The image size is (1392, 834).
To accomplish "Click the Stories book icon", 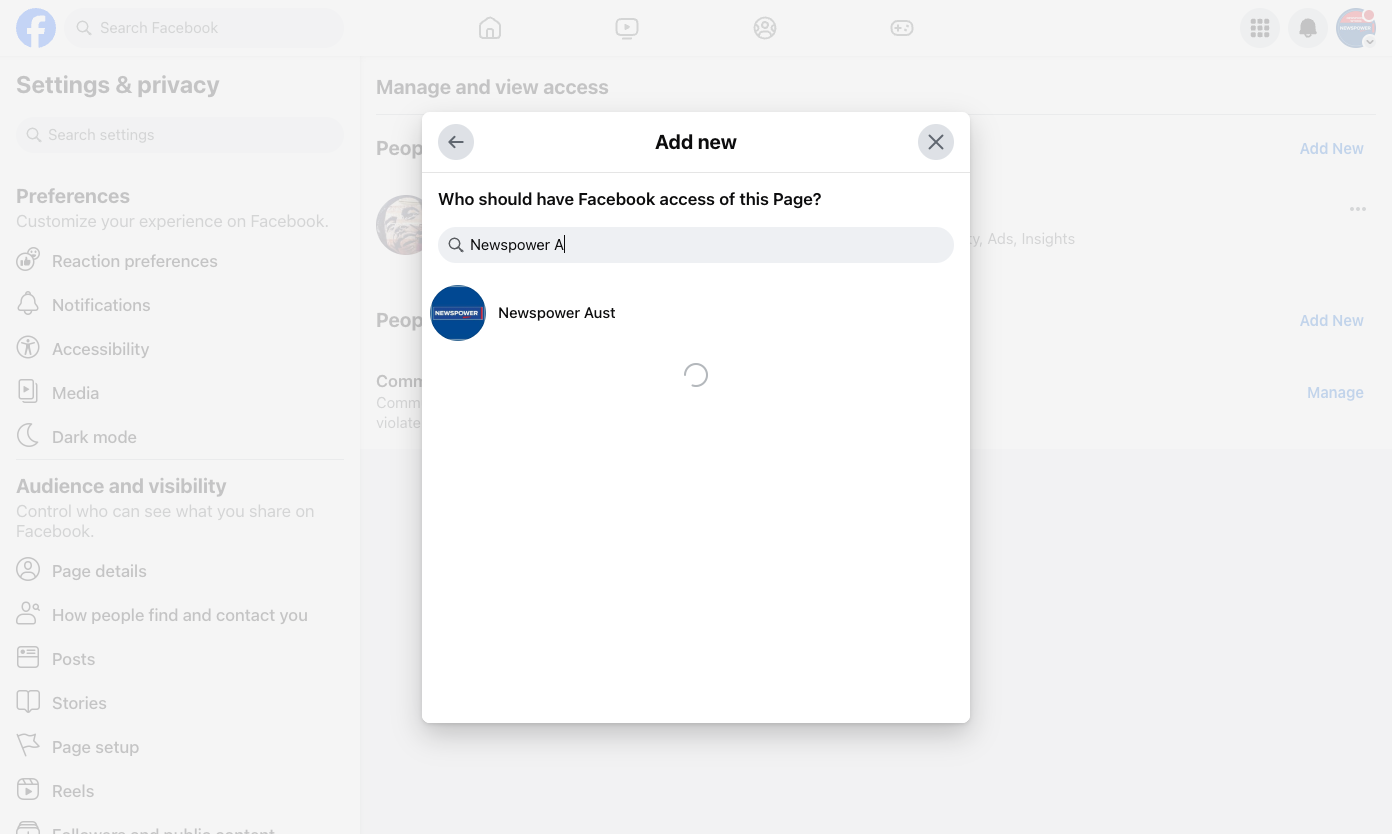I will pyautogui.click(x=28, y=702).
